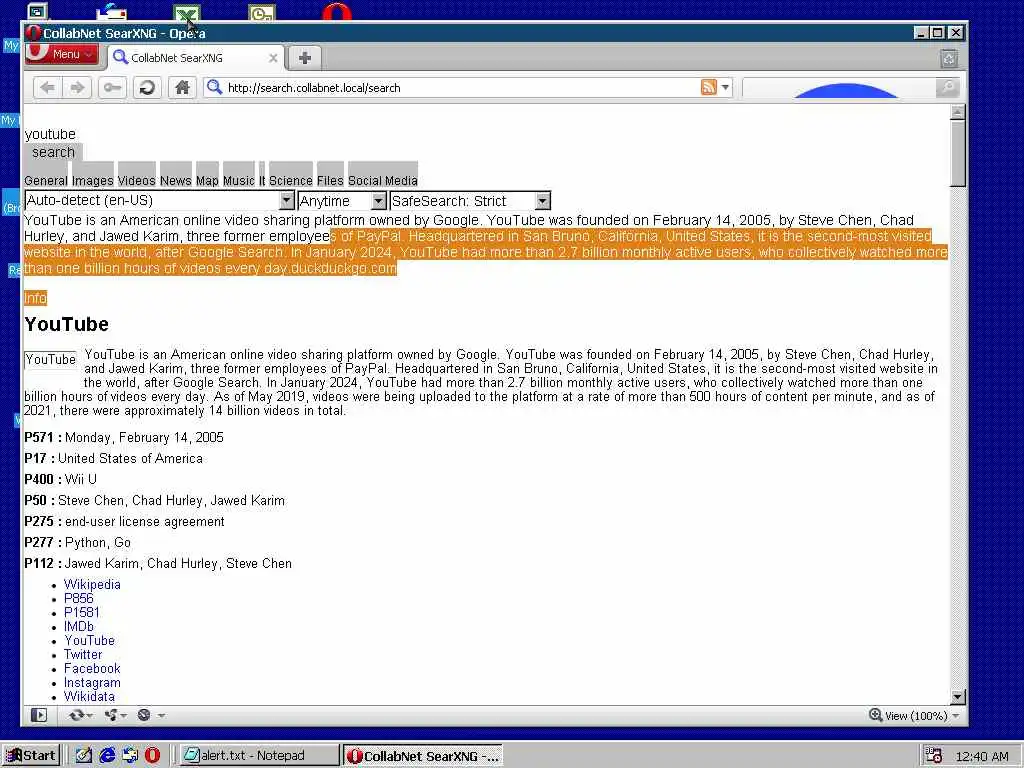Click the toolbar search input field
Screen dimensions: 1024x768
tap(839, 88)
